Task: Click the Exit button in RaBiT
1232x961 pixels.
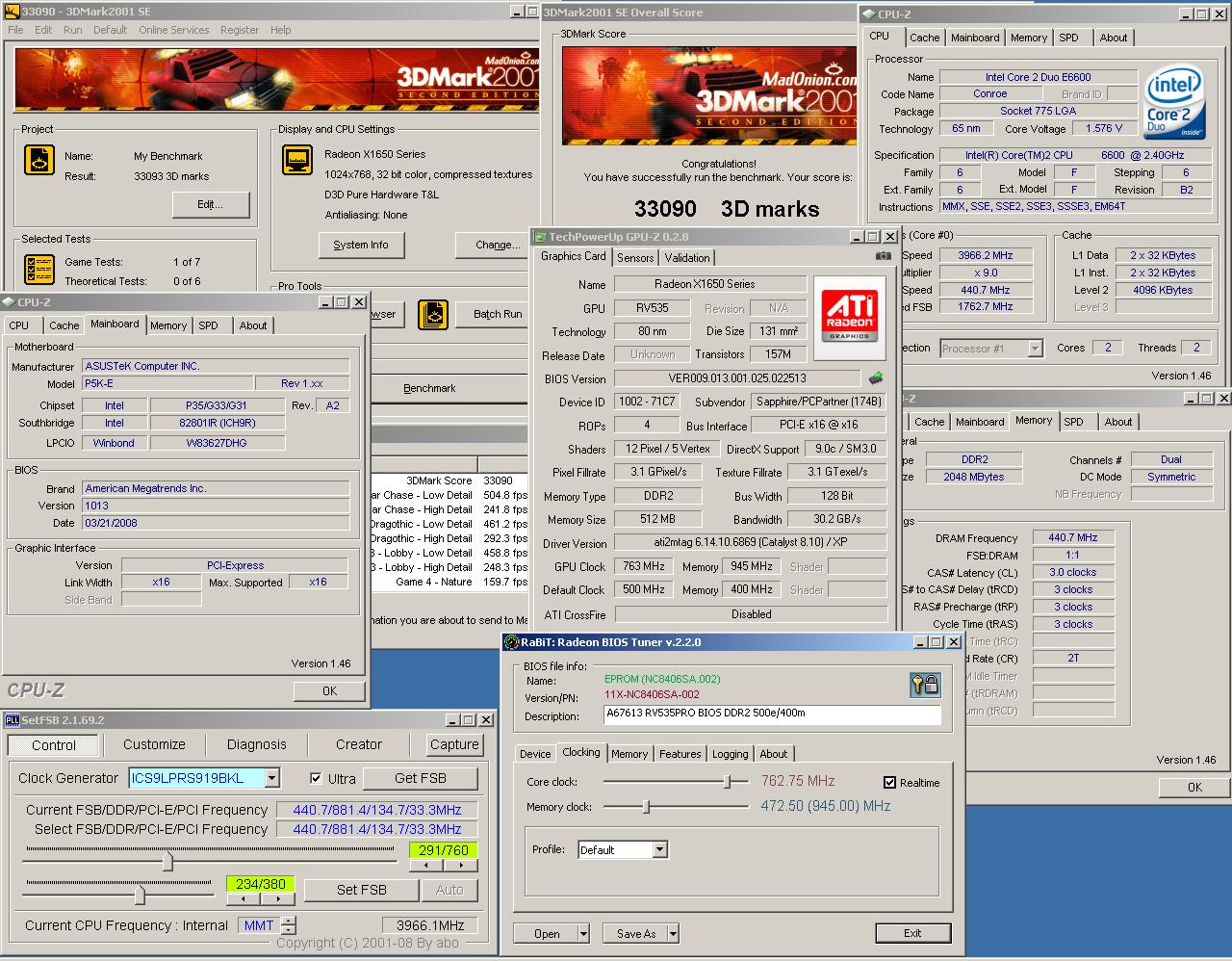Action: [912, 933]
